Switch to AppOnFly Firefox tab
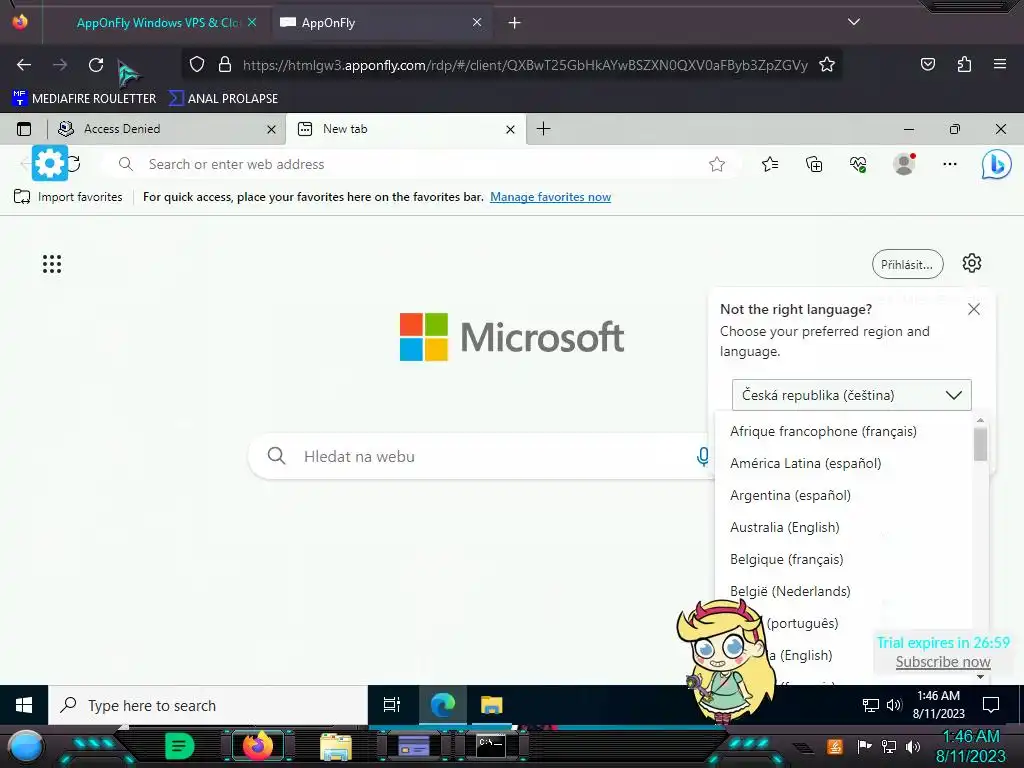Screen dimensions: 1024x768 tap(381, 23)
